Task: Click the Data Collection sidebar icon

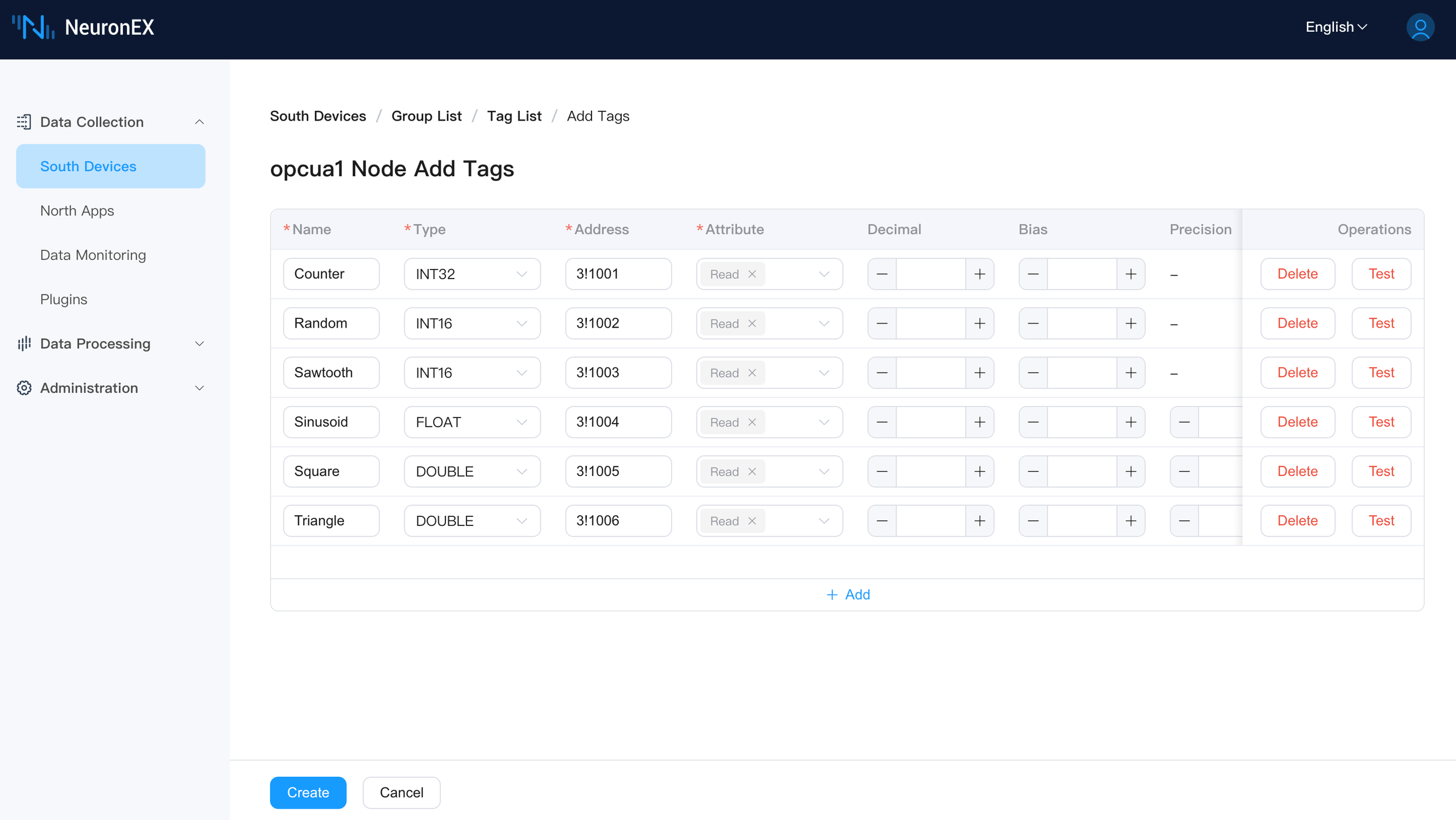Action: point(24,122)
